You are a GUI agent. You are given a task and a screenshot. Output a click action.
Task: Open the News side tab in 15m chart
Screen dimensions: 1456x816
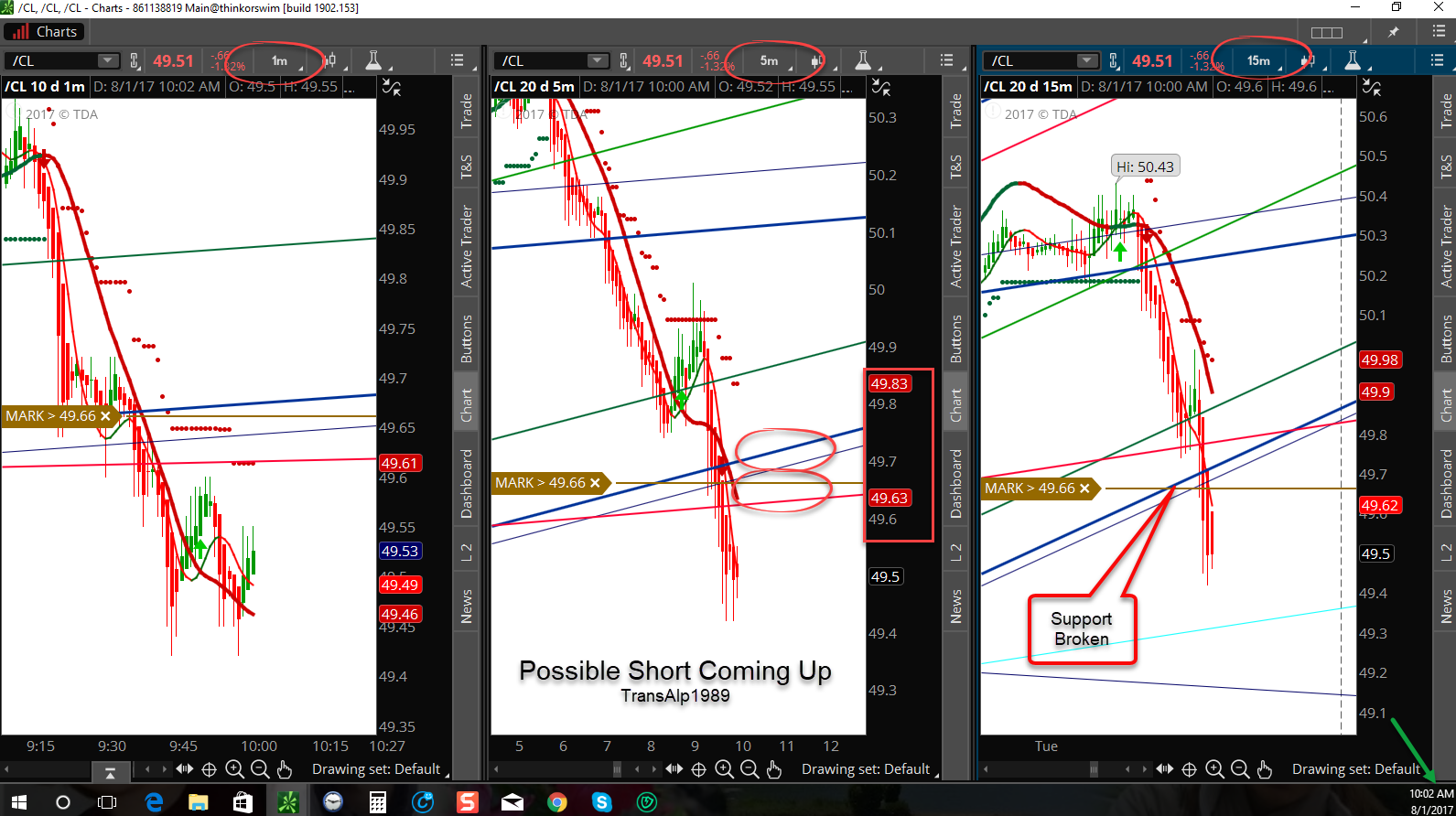(x=1446, y=606)
